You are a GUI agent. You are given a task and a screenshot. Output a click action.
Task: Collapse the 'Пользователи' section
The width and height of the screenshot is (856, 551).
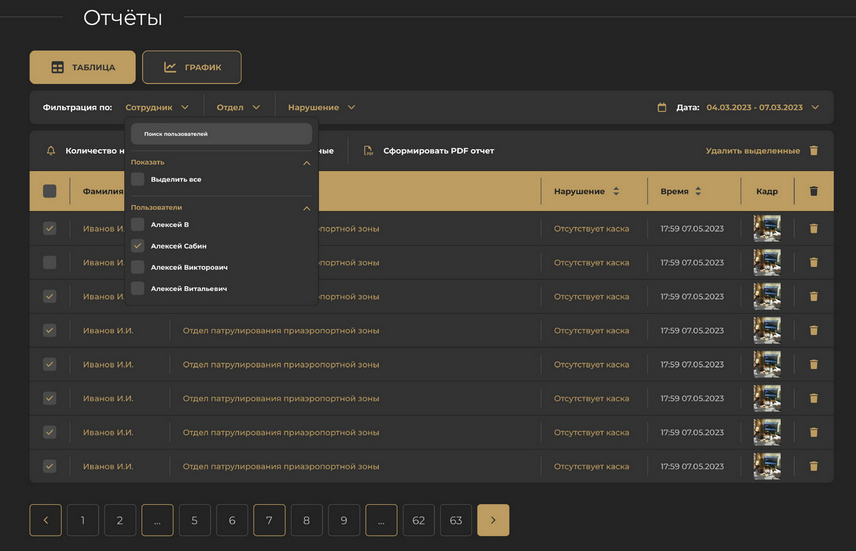(x=307, y=208)
